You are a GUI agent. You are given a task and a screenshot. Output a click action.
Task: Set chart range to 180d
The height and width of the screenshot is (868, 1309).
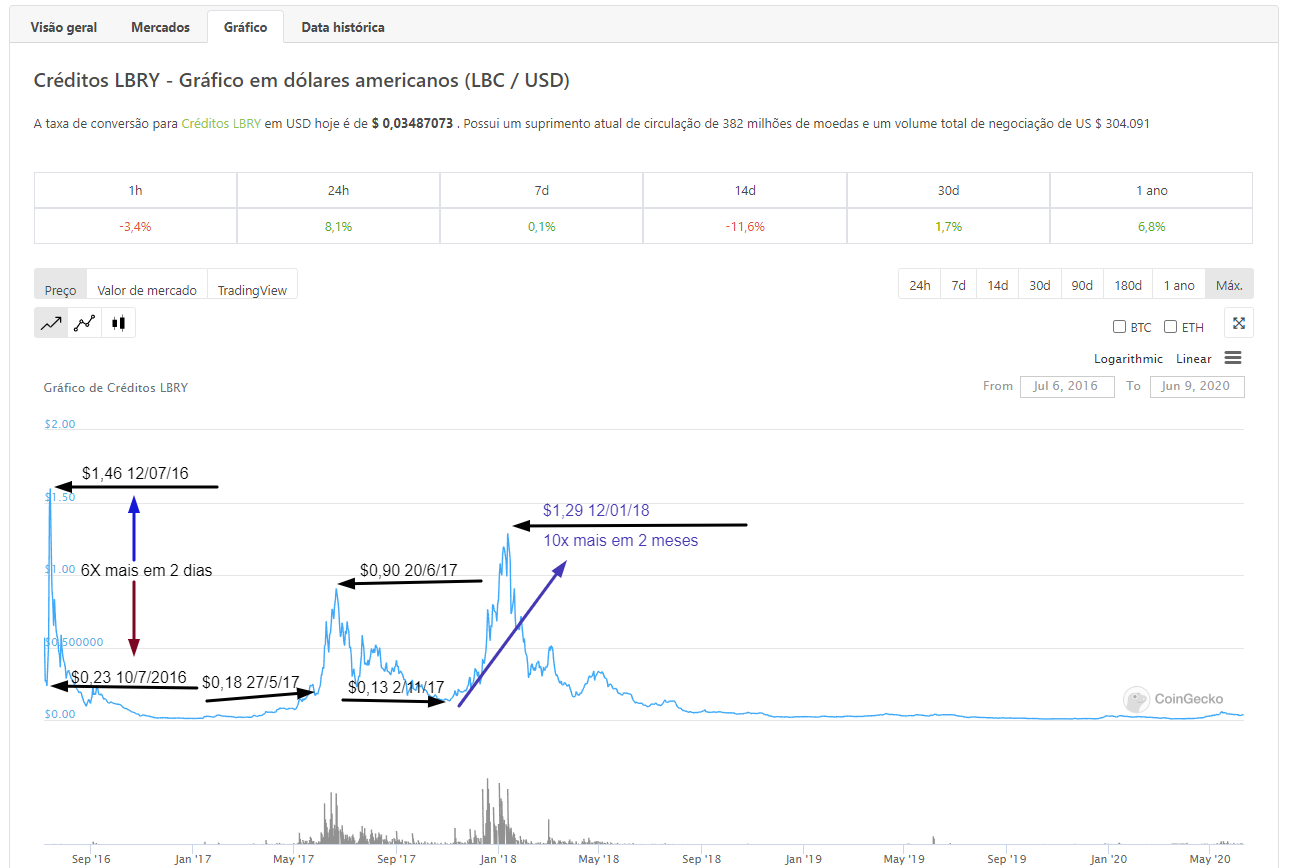(1128, 285)
